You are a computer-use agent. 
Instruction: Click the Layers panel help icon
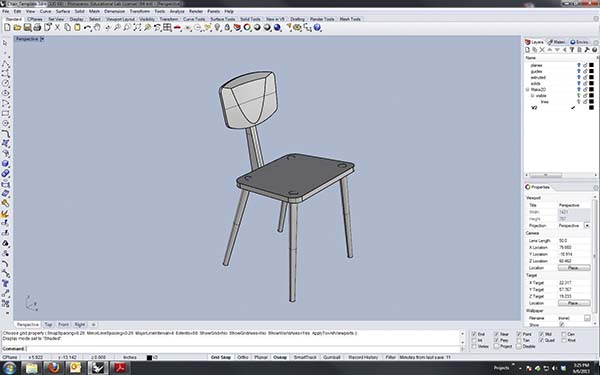tap(594, 50)
